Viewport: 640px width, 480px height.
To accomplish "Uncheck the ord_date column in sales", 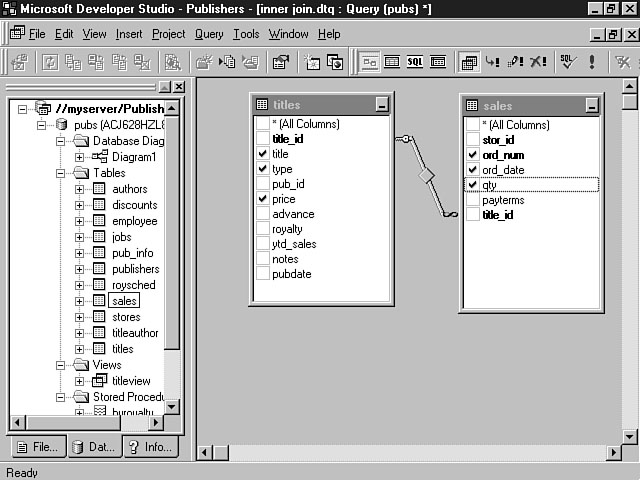I will (x=472, y=170).
